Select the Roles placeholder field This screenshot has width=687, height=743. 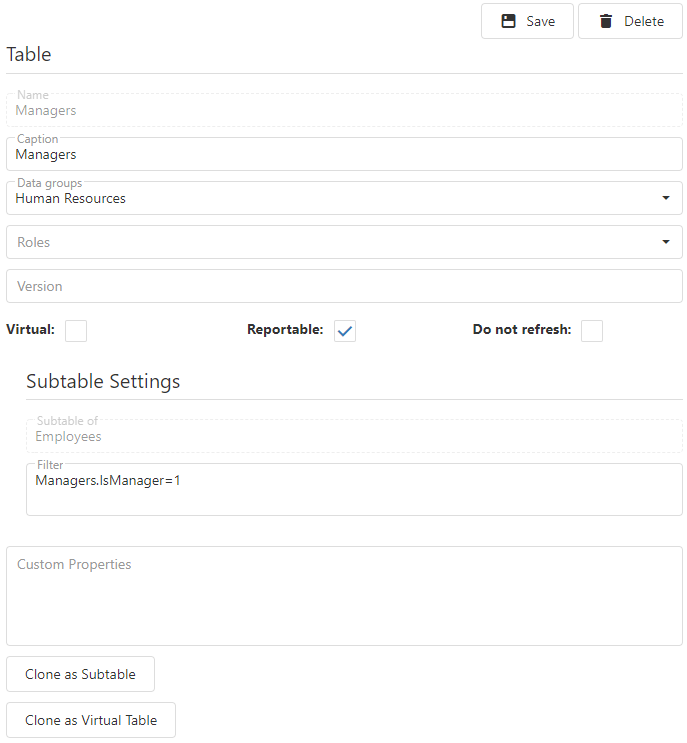(344, 242)
